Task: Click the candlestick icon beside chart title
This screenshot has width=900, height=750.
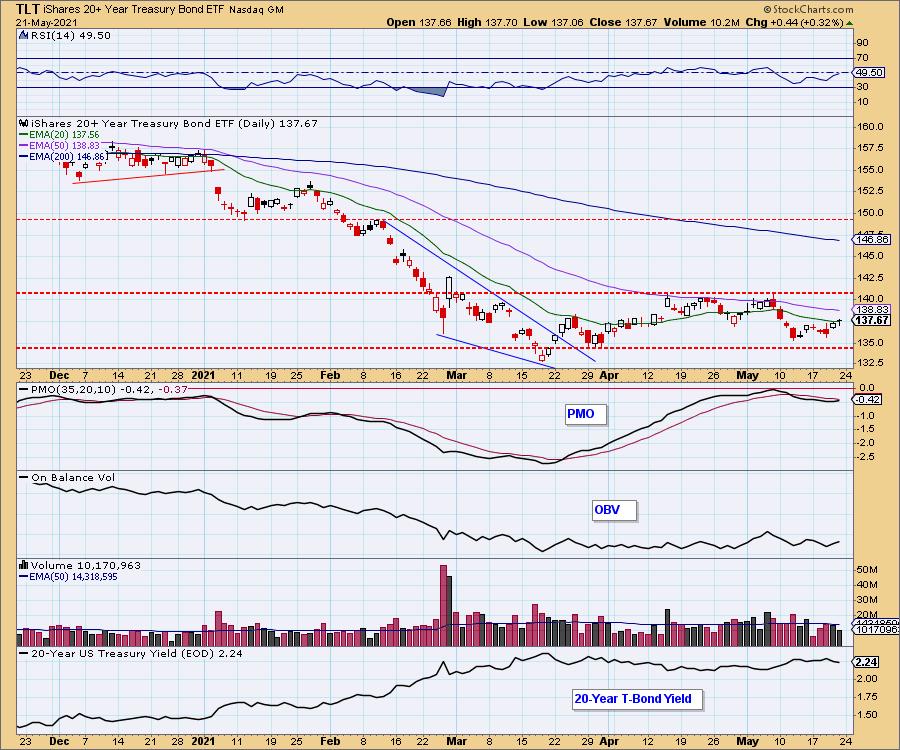Action: 24,123
